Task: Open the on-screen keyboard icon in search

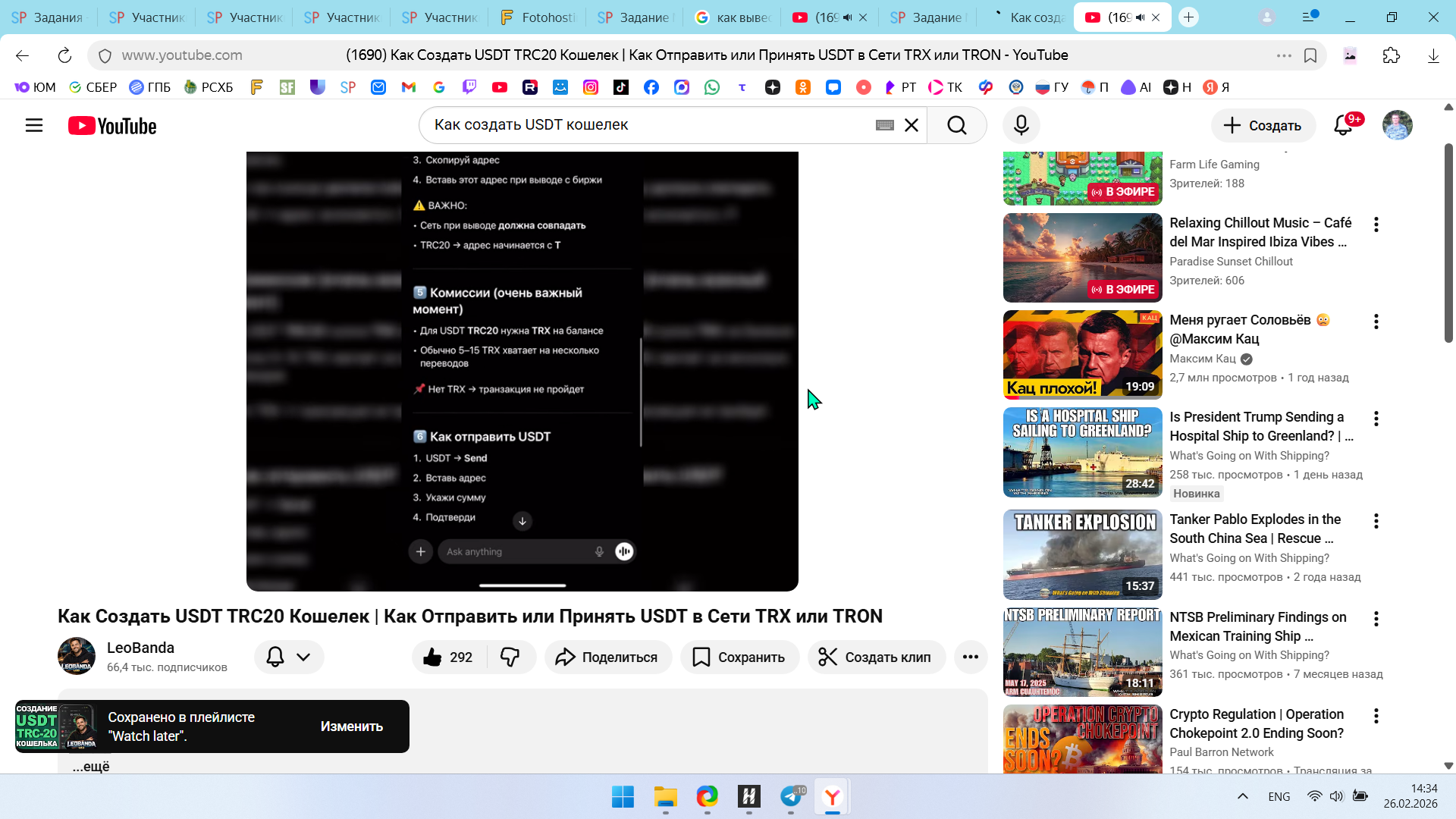Action: pyautogui.click(x=884, y=125)
